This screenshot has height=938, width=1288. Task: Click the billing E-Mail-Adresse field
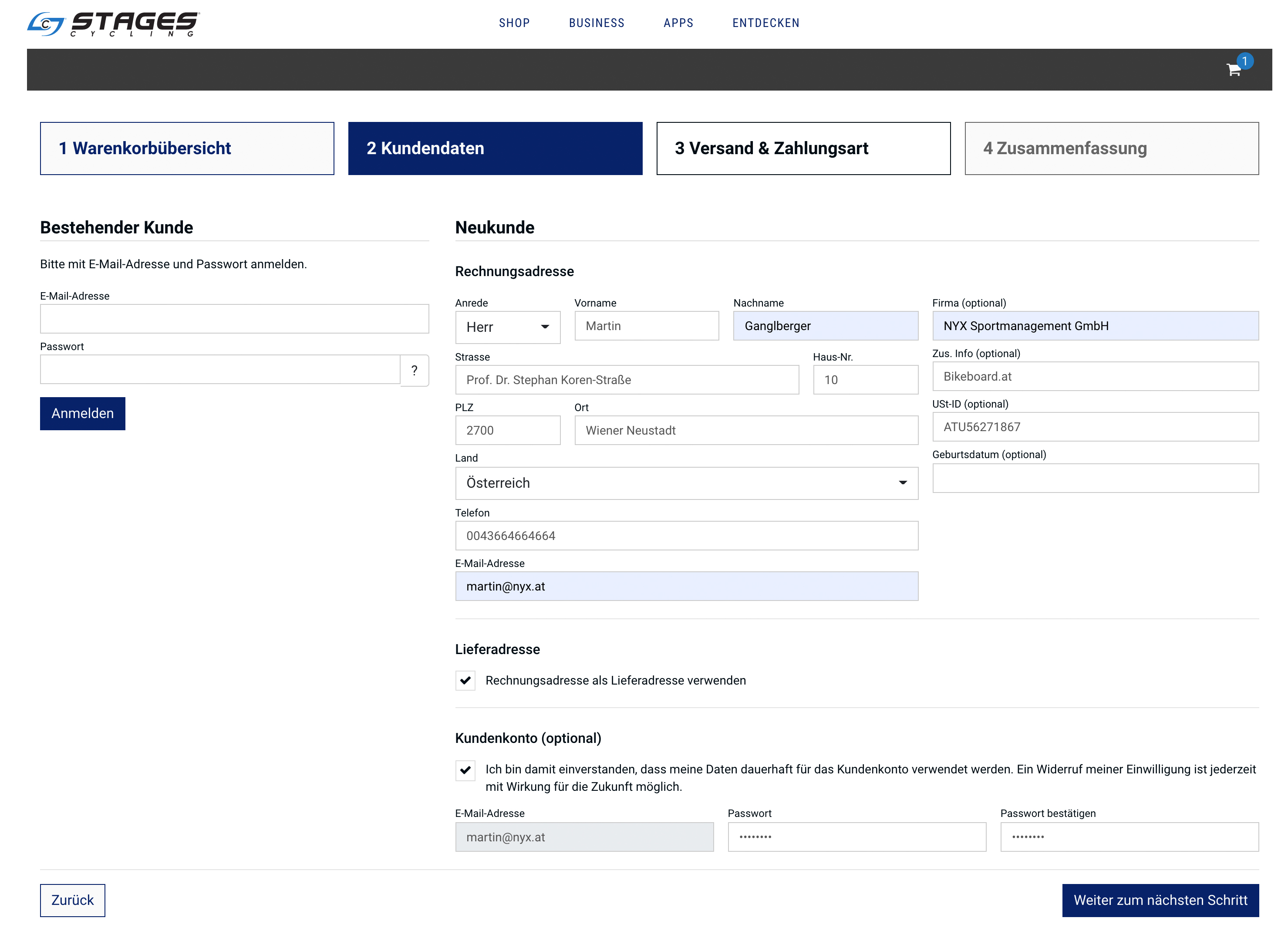click(687, 586)
